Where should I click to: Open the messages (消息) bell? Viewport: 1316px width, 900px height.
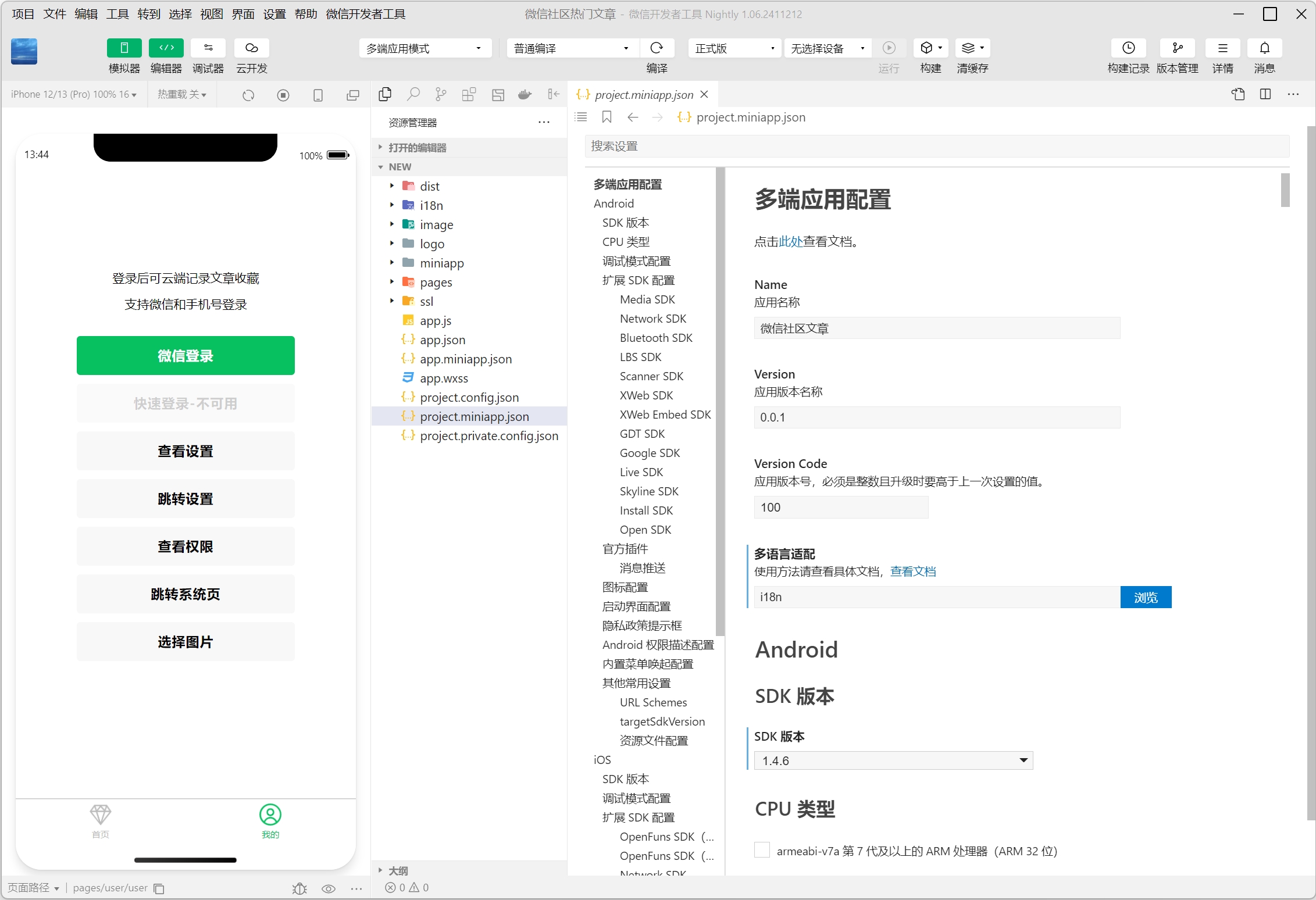tap(1265, 48)
